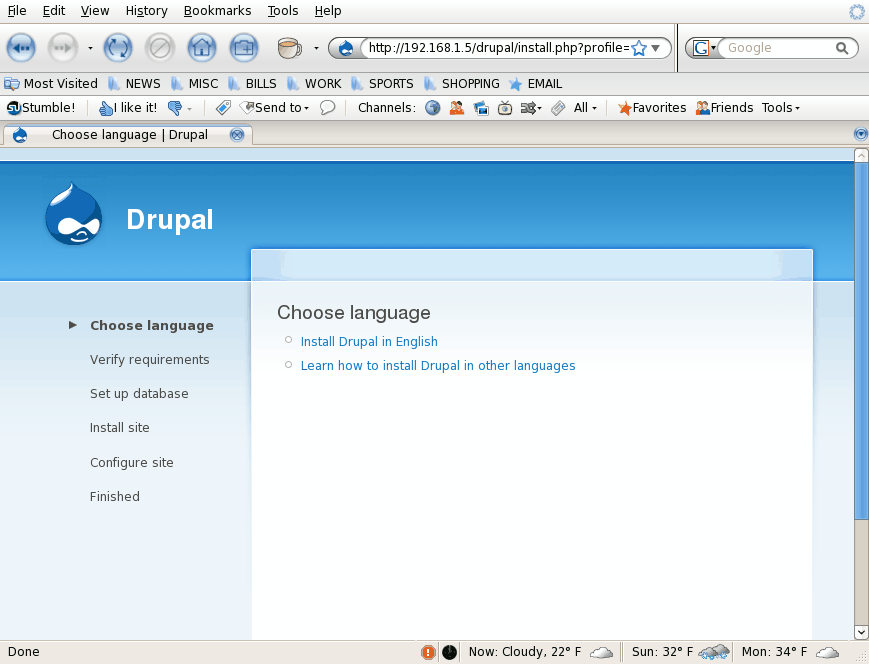Open the dropdown beside the coffee cup

[316, 48]
